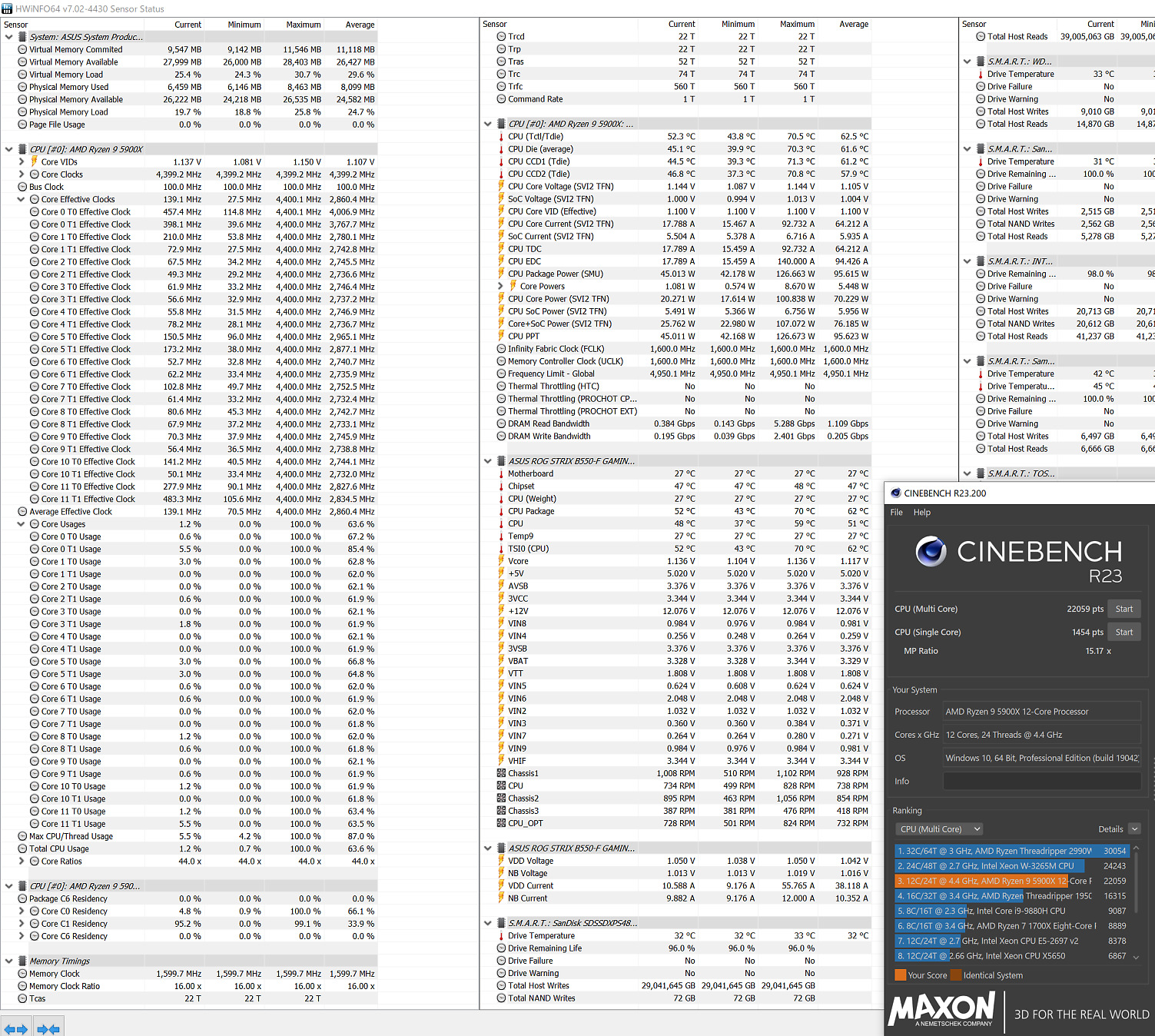The width and height of the screenshot is (1155, 1036).
Task: Expand the Core Ratios tree node
Action: (x=21, y=862)
